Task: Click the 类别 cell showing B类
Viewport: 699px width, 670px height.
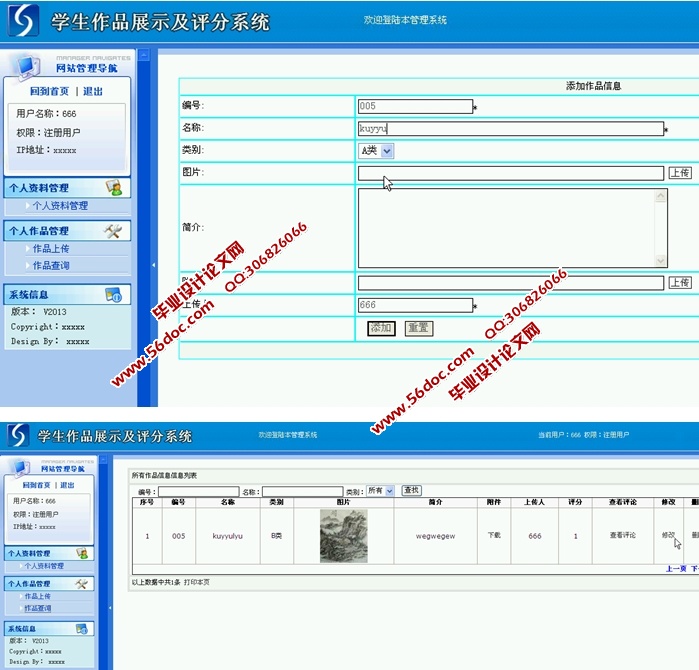Action: [276, 536]
